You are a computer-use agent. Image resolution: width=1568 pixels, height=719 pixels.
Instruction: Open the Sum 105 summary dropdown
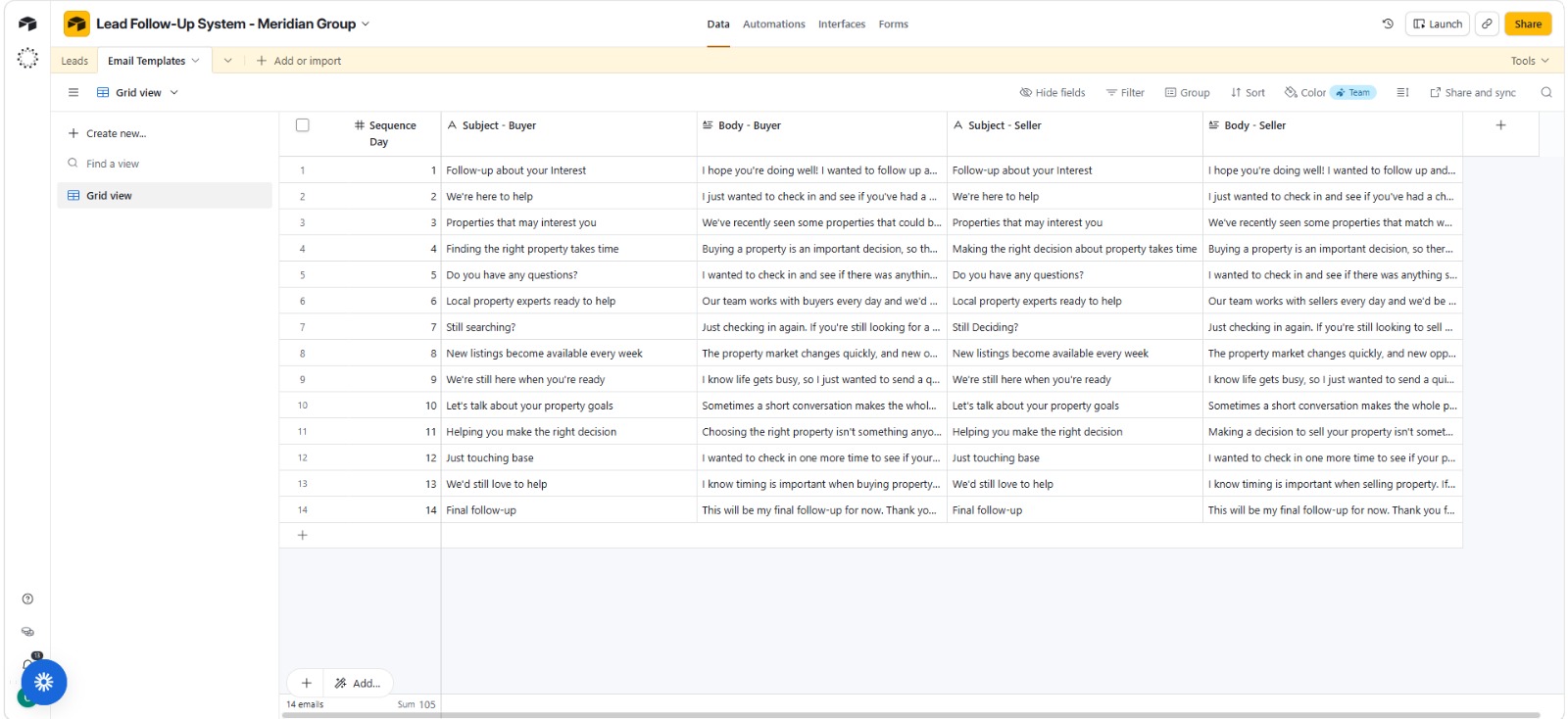pos(416,704)
